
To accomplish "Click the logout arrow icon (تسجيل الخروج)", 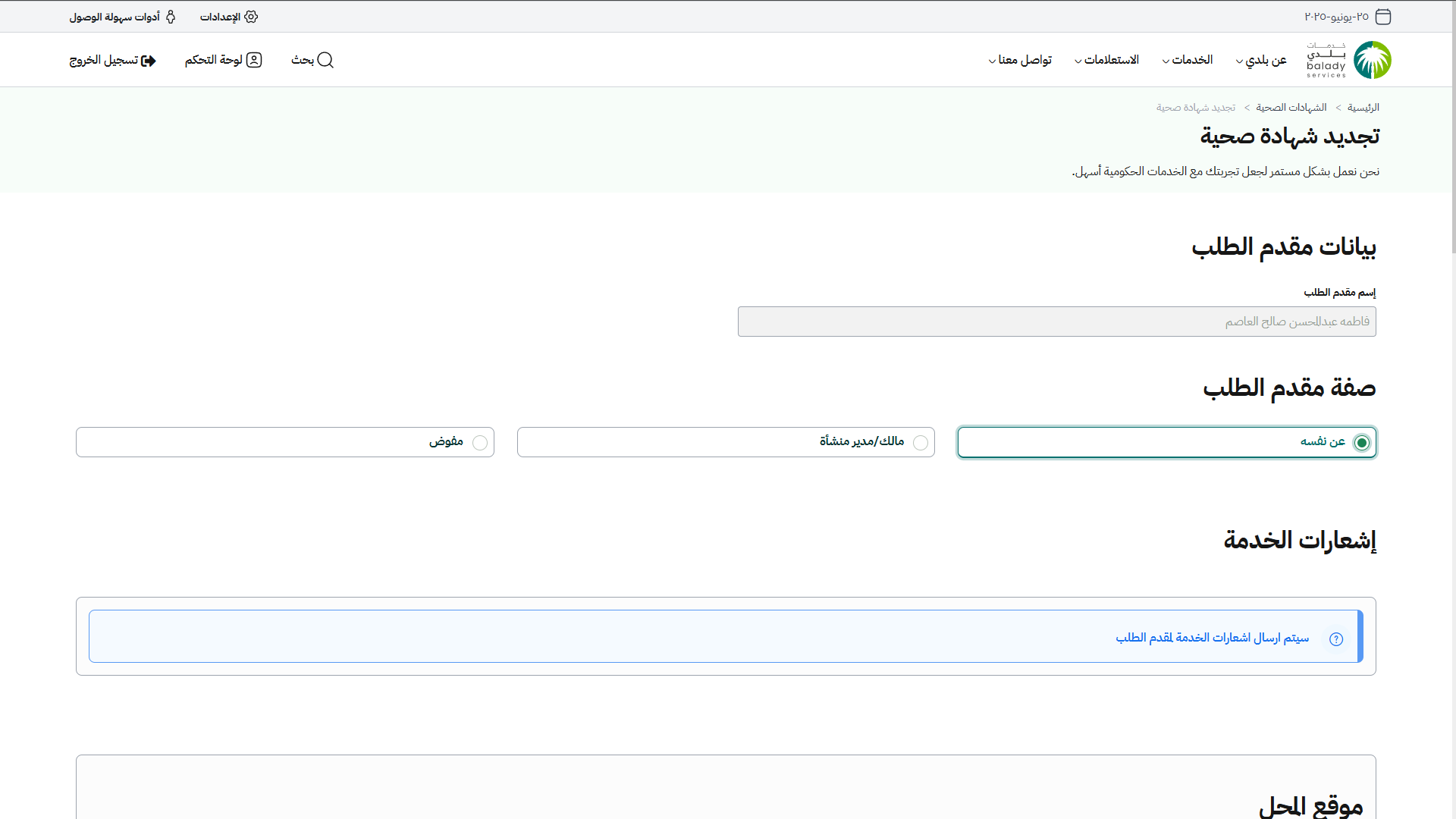I will coord(149,61).
